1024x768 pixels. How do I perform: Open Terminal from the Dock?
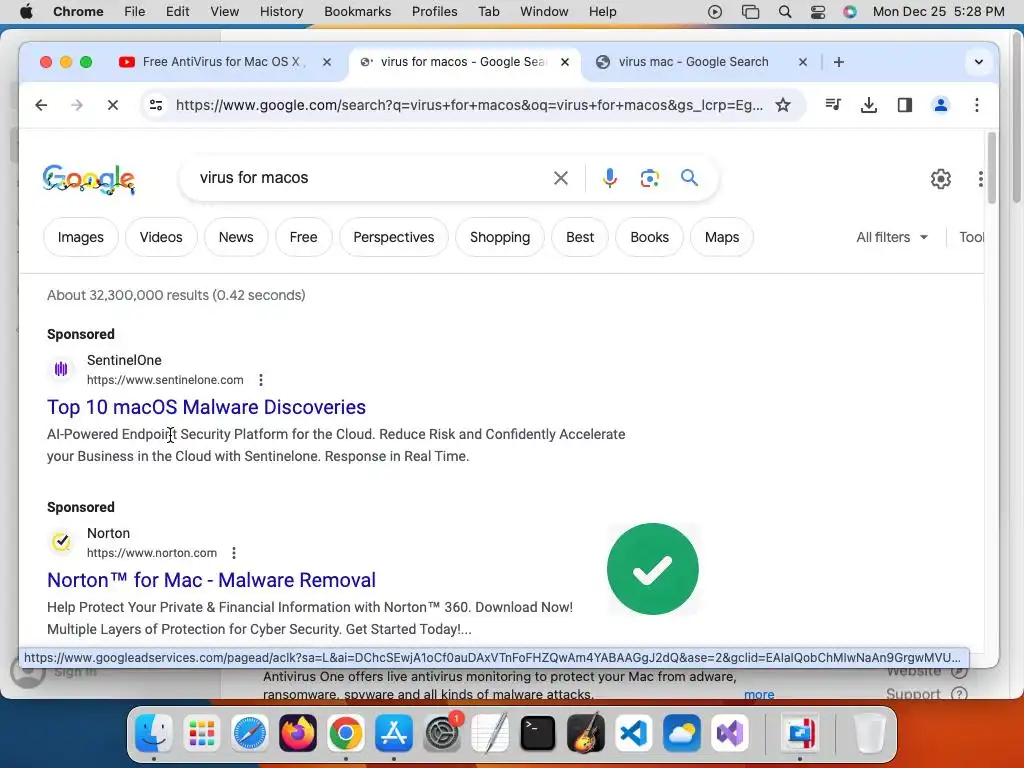point(537,733)
